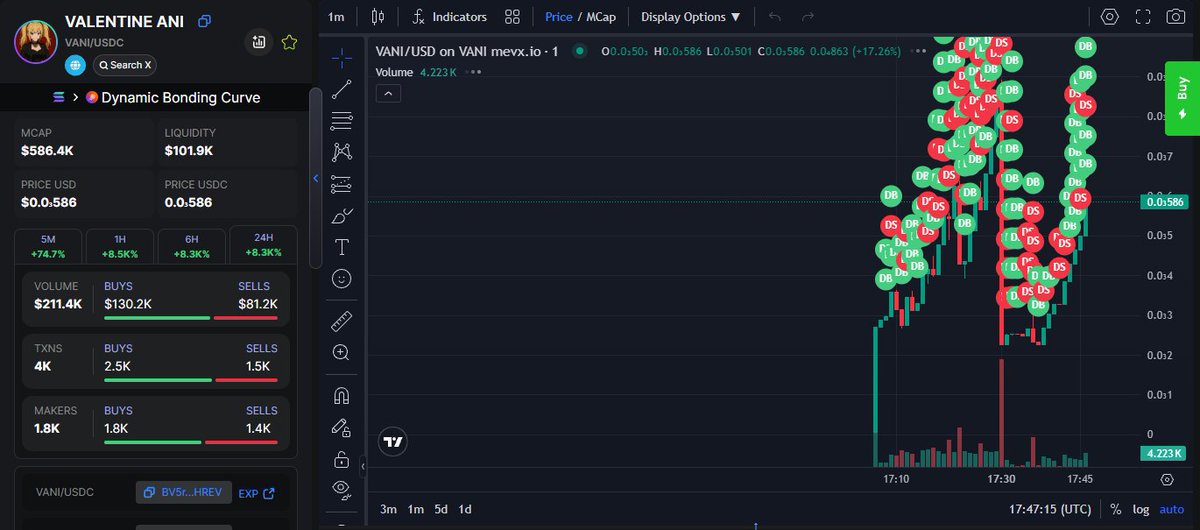
Task: Select the crosshair cursor tool
Action: (342, 56)
